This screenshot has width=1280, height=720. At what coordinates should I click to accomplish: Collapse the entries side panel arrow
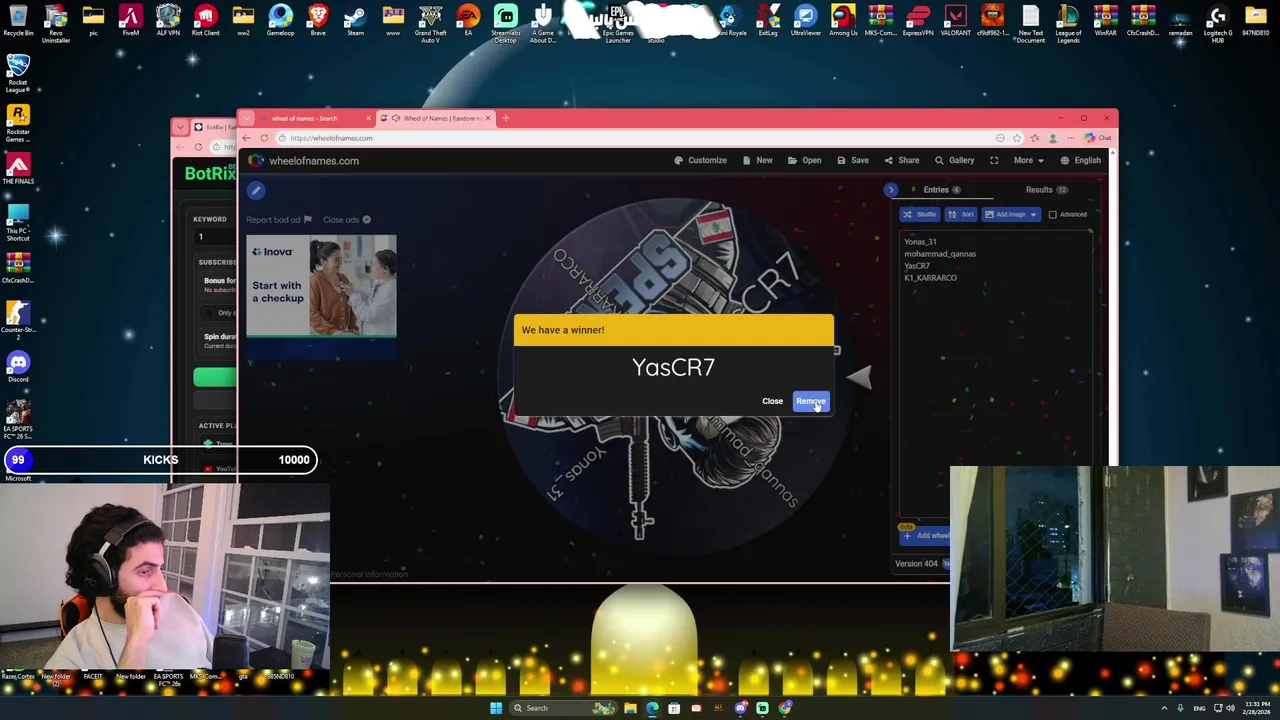click(891, 189)
